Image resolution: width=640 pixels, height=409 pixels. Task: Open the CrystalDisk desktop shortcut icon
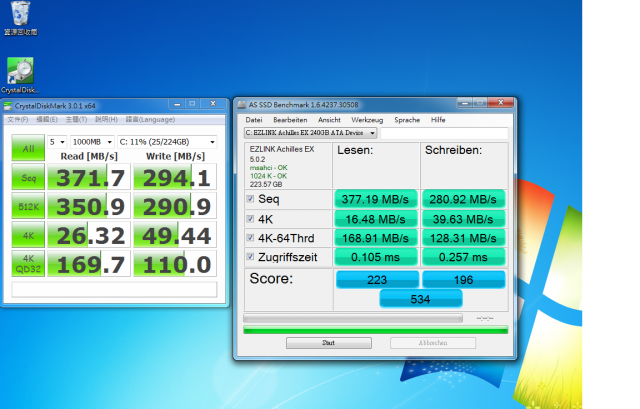pos(20,76)
